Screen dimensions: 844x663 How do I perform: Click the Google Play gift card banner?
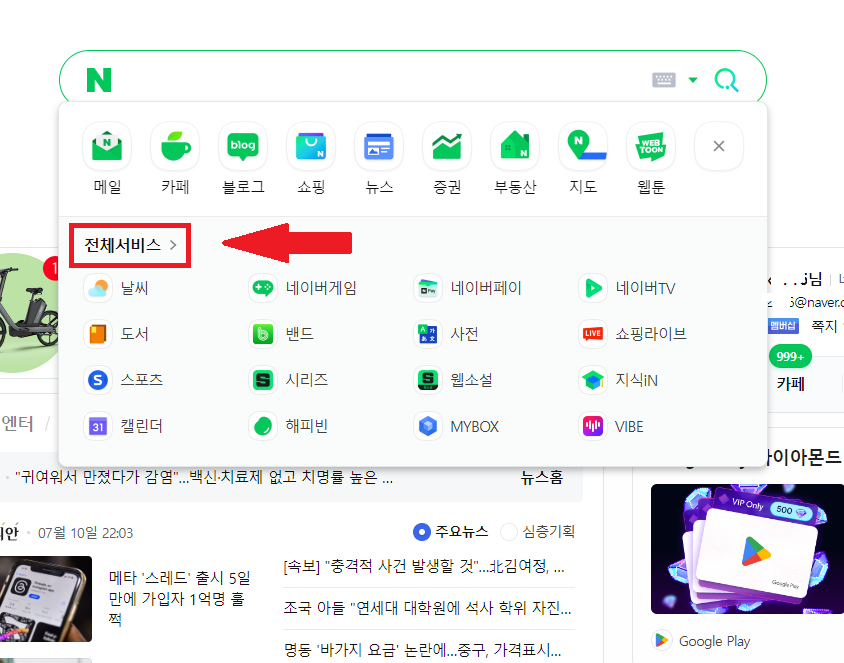(747, 549)
